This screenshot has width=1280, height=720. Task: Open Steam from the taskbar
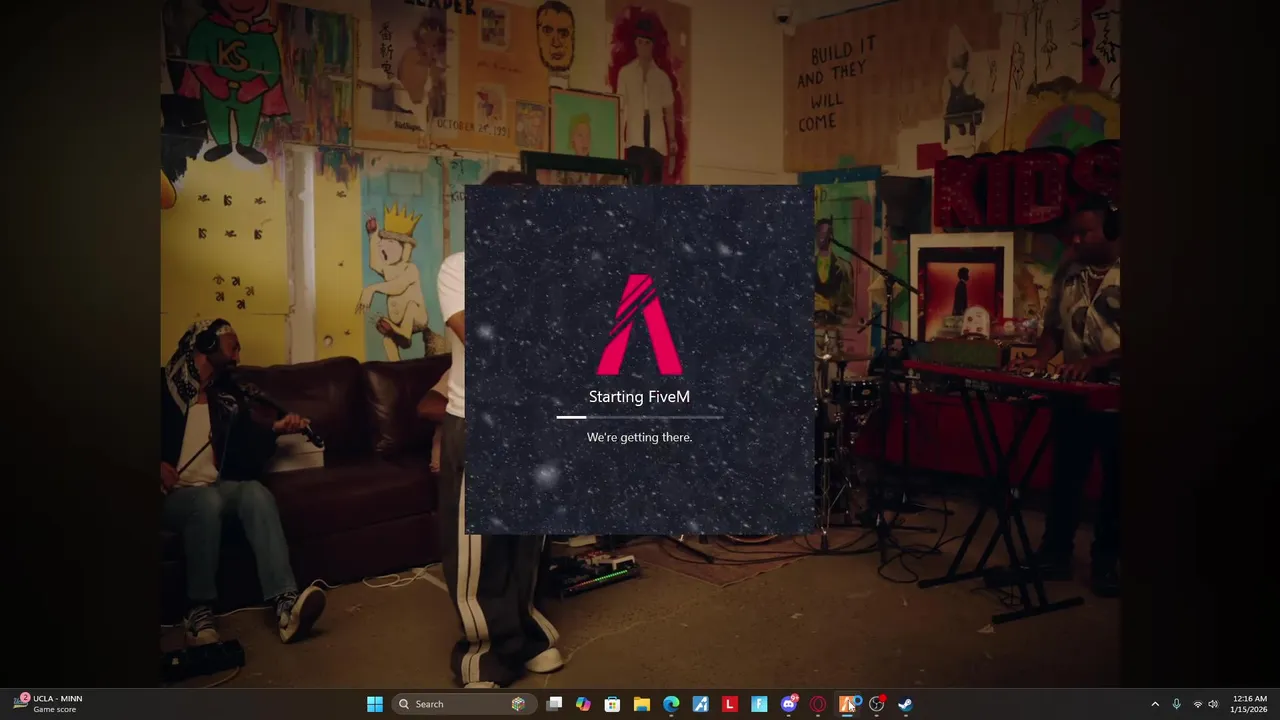(906, 704)
